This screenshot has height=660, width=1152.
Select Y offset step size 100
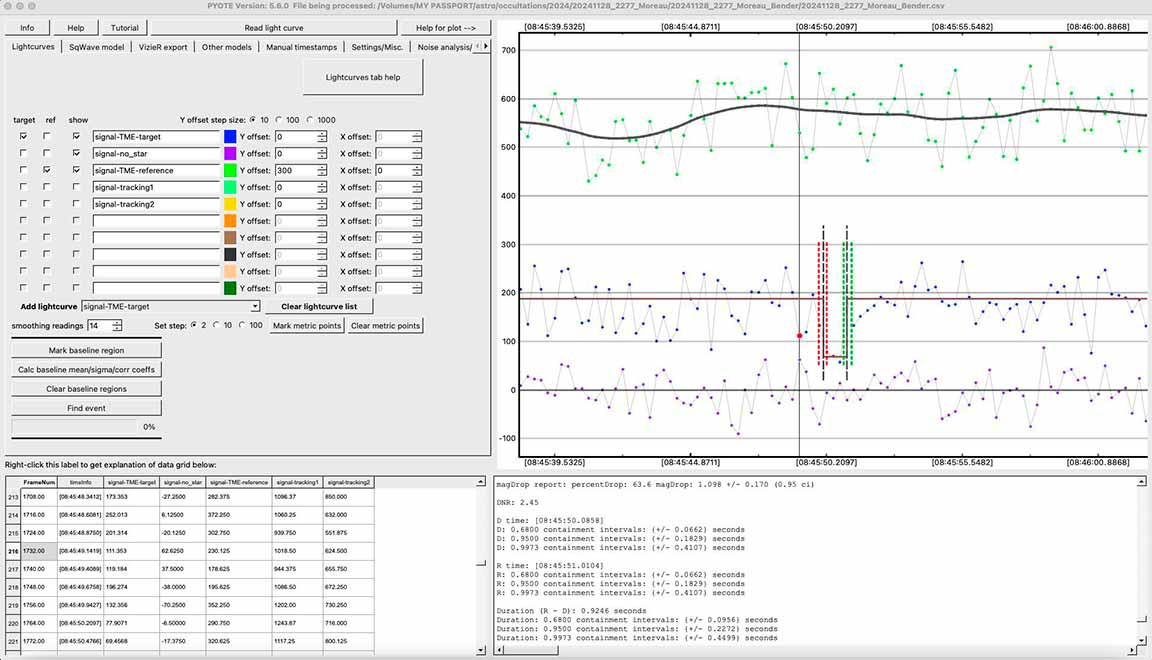(x=278, y=120)
